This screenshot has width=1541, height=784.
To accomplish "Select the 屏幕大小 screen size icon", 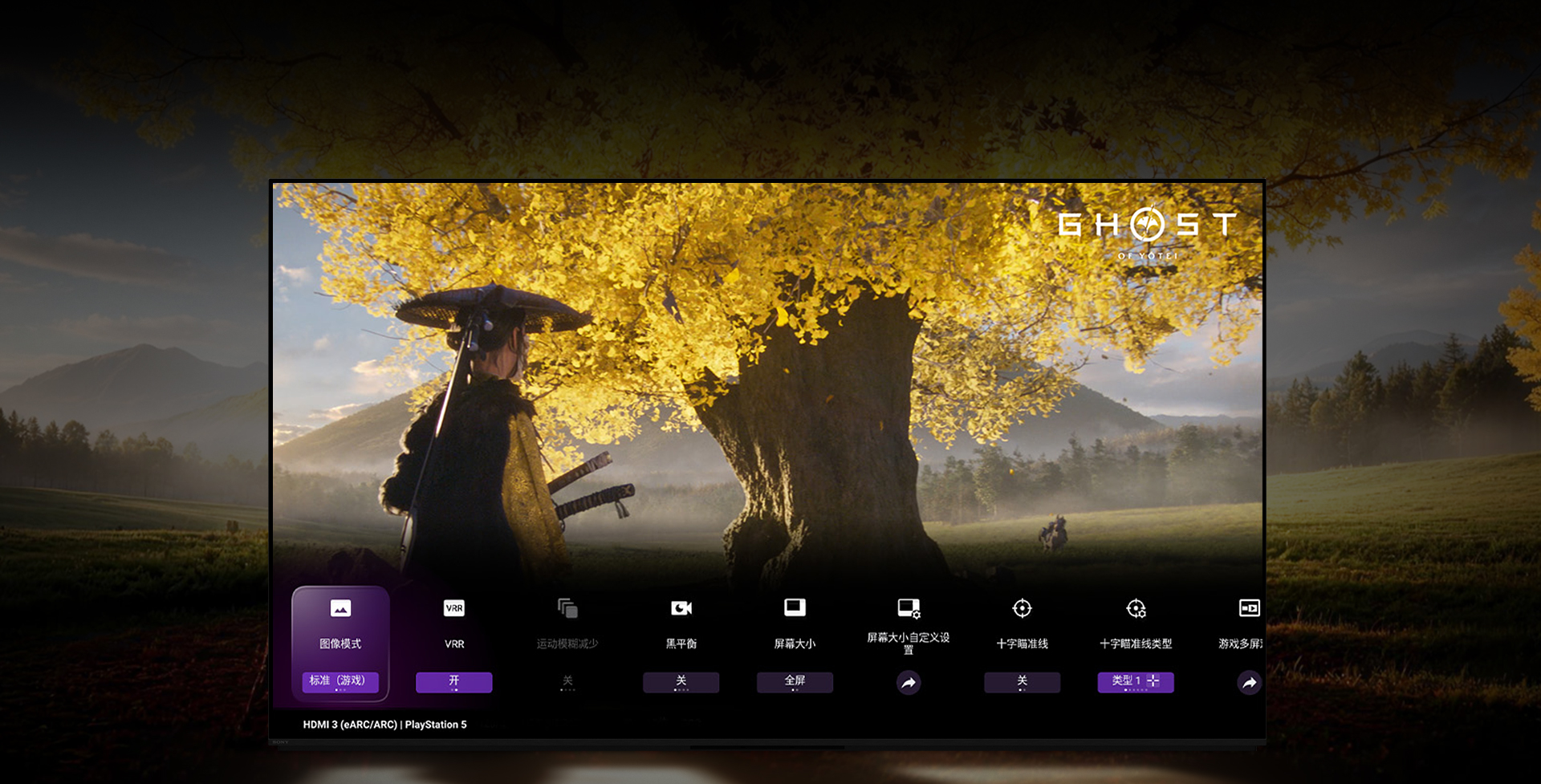I will coord(795,607).
